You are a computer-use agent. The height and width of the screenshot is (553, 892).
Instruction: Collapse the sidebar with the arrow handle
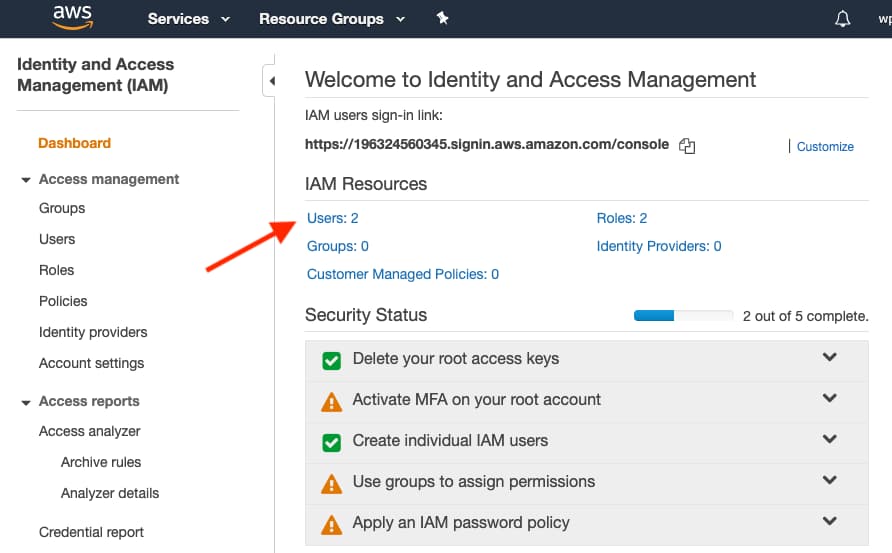point(269,81)
